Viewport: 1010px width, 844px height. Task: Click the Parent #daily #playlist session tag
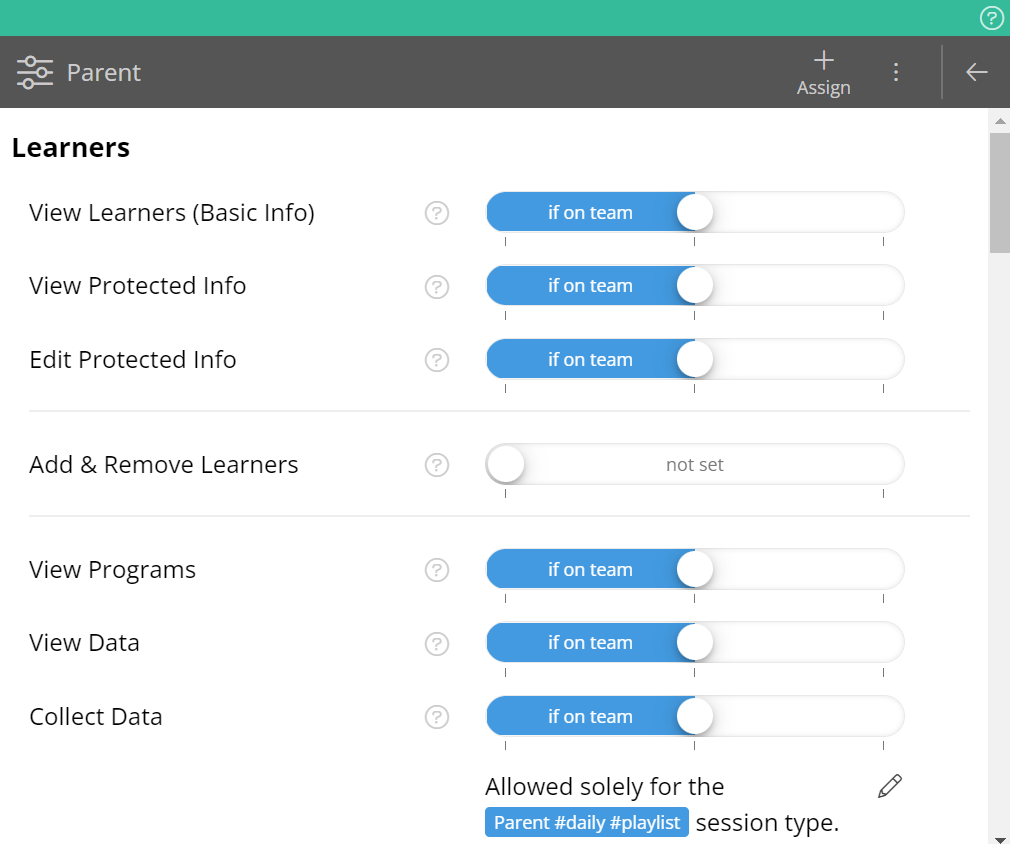point(587,823)
